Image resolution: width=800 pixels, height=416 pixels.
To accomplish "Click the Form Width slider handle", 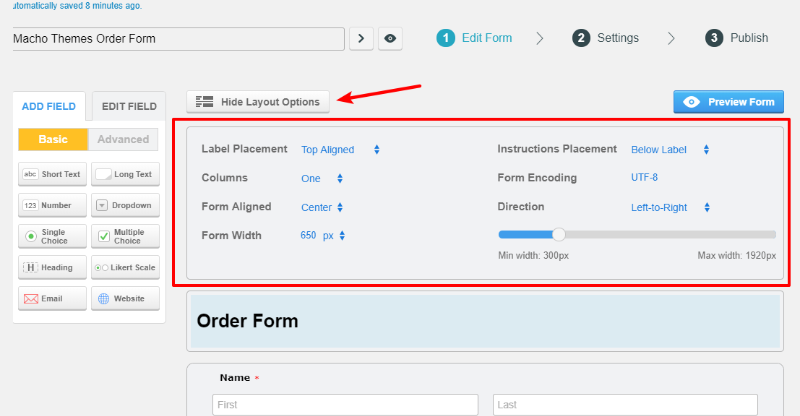I will [559, 235].
